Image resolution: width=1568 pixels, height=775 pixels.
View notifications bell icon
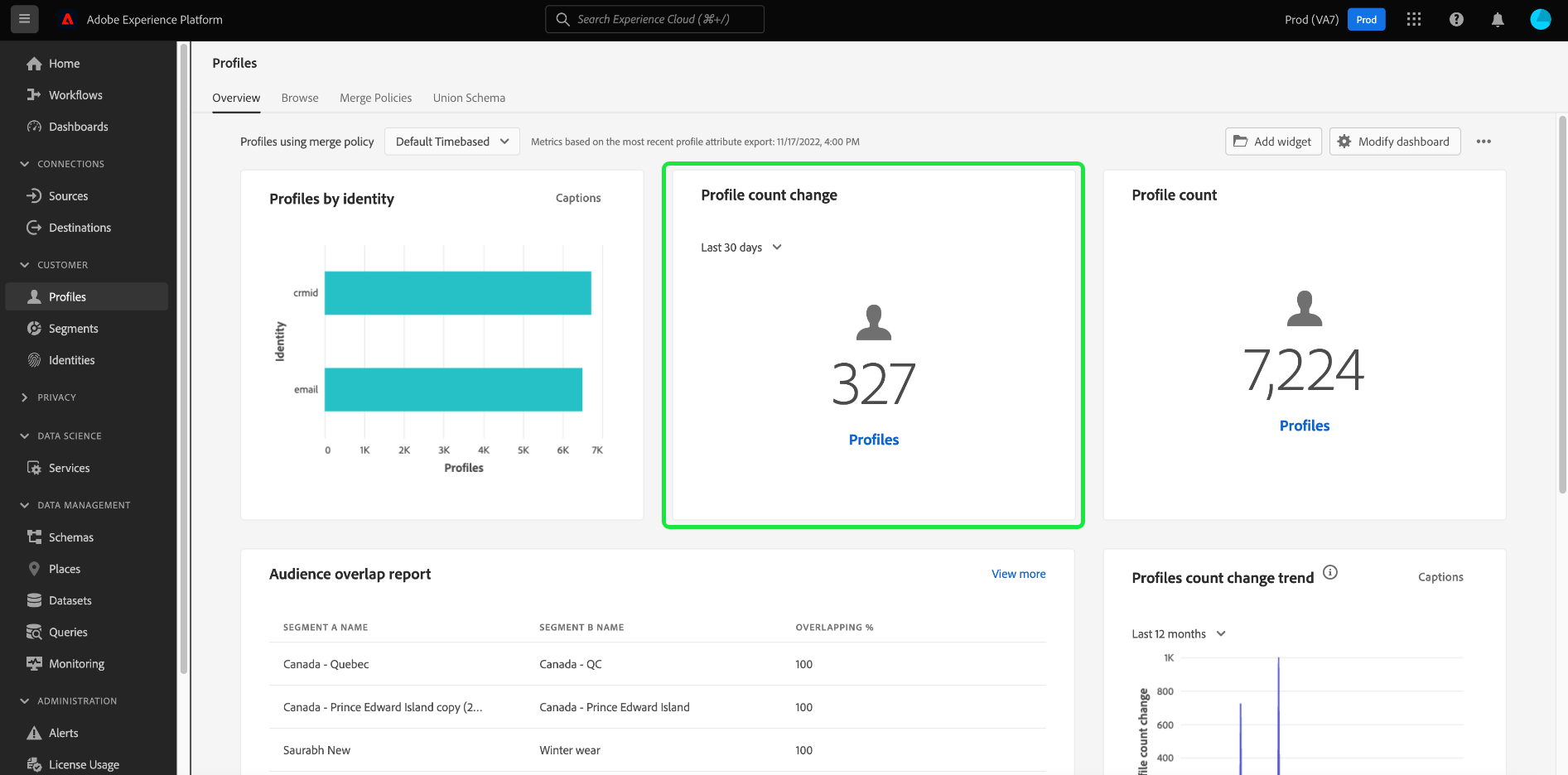[x=1498, y=19]
